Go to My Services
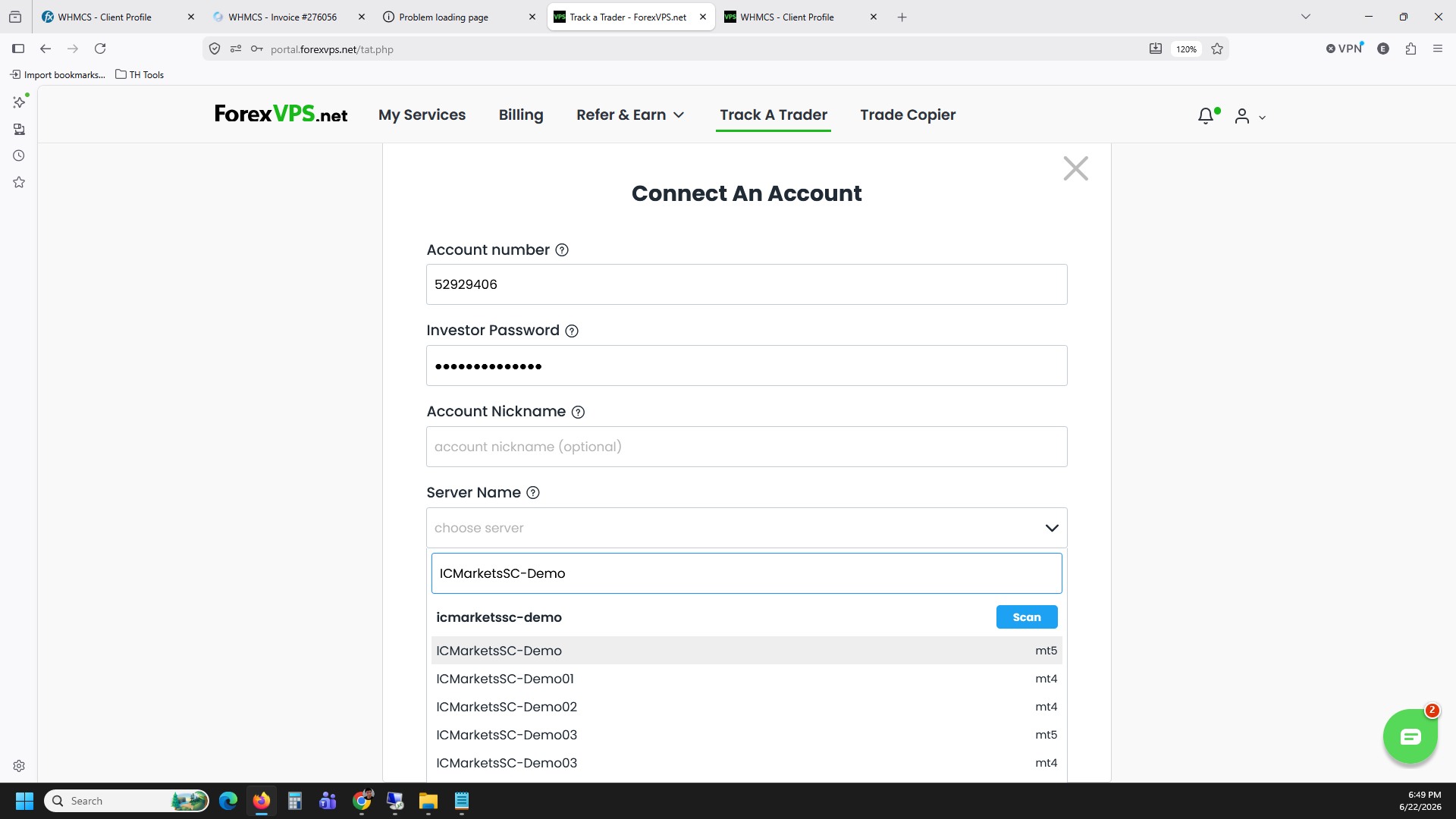1456x819 pixels. 422,115
